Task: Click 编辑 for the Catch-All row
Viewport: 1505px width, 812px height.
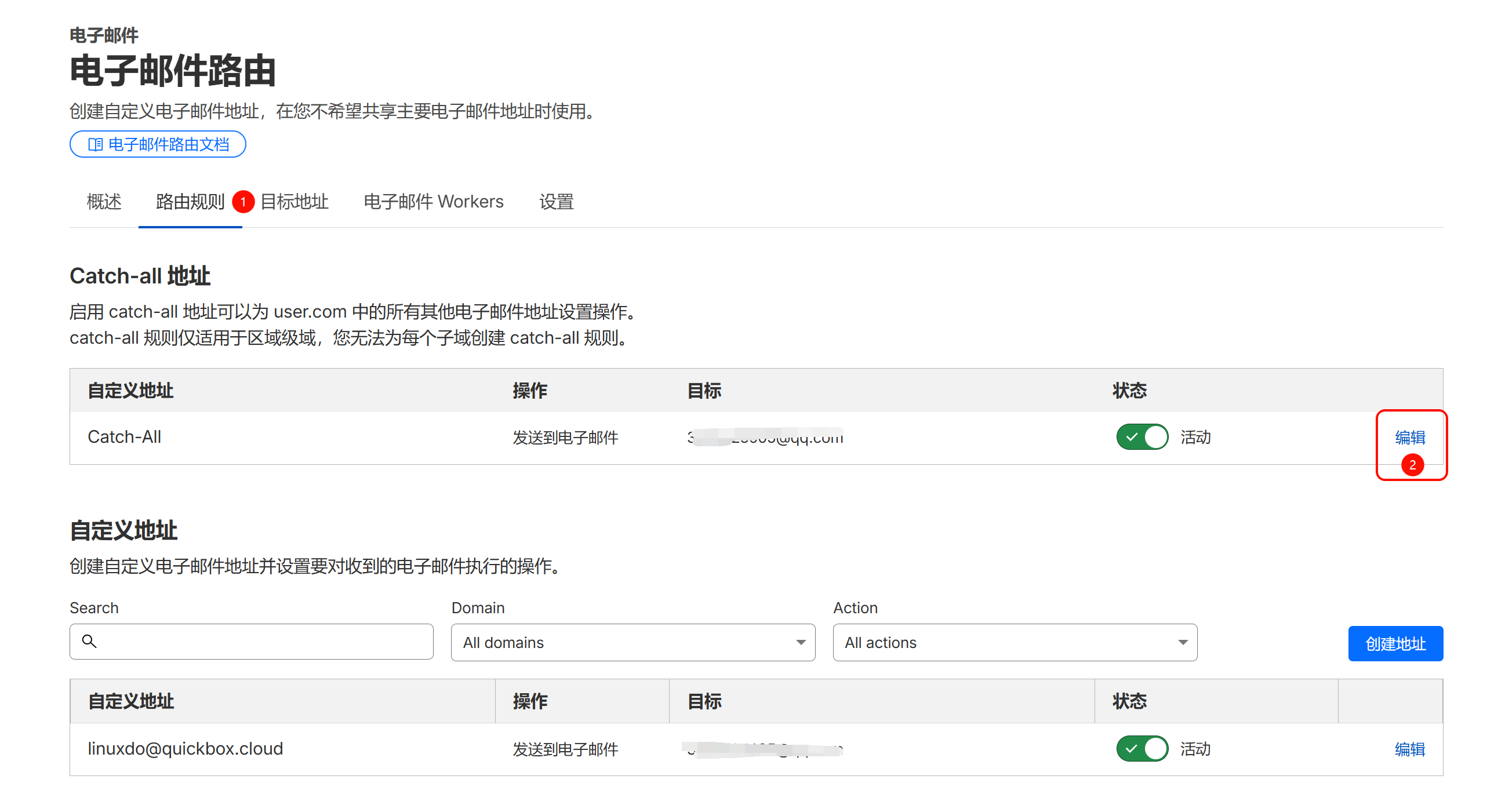Action: (1410, 437)
